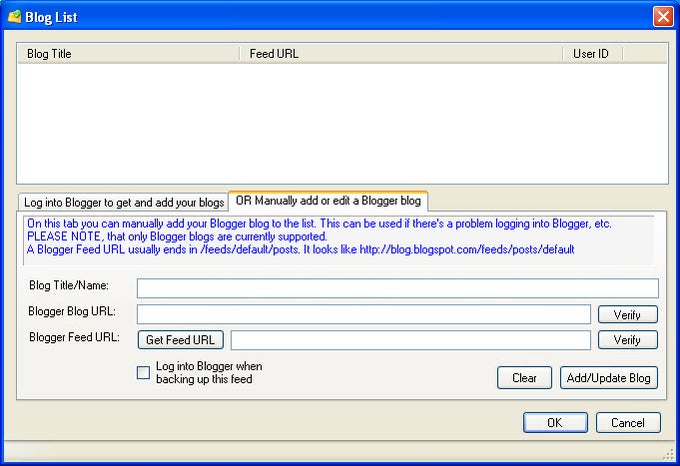Click the 'Blog Title/Name:' label

[69, 285]
